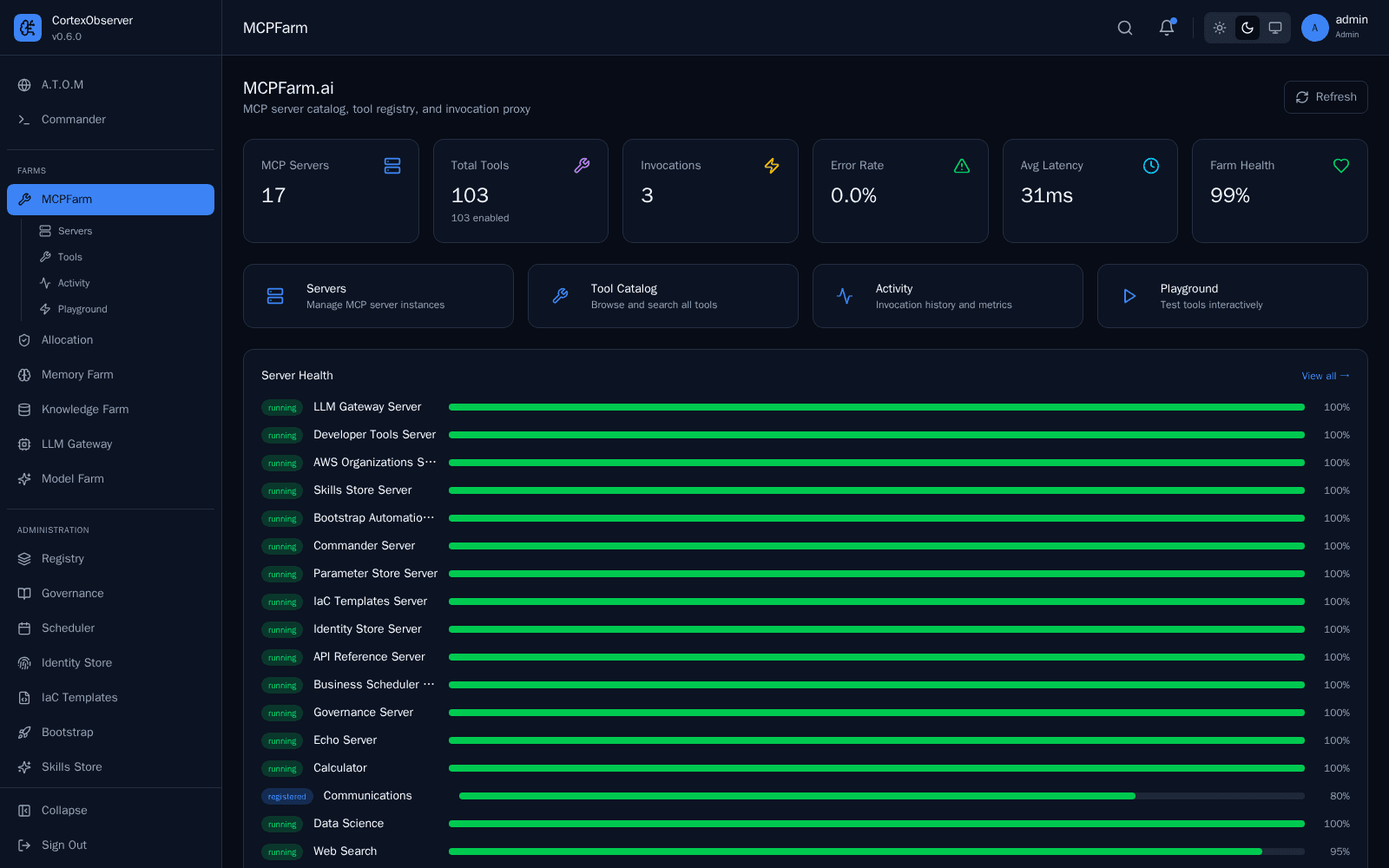Click the 31ms latency value
The width and height of the screenshot is (1389, 868).
(1046, 195)
